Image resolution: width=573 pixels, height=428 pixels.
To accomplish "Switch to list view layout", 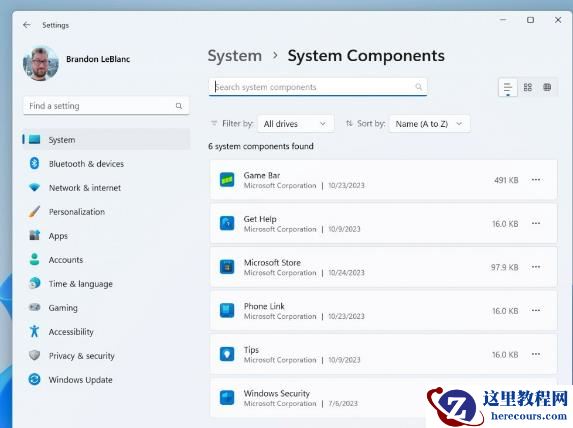I will pos(508,87).
